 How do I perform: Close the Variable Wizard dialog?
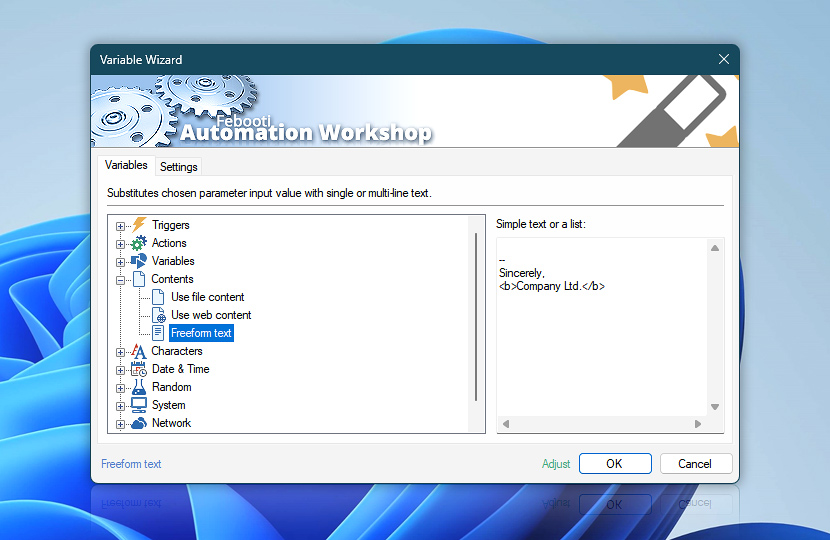pos(724,59)
